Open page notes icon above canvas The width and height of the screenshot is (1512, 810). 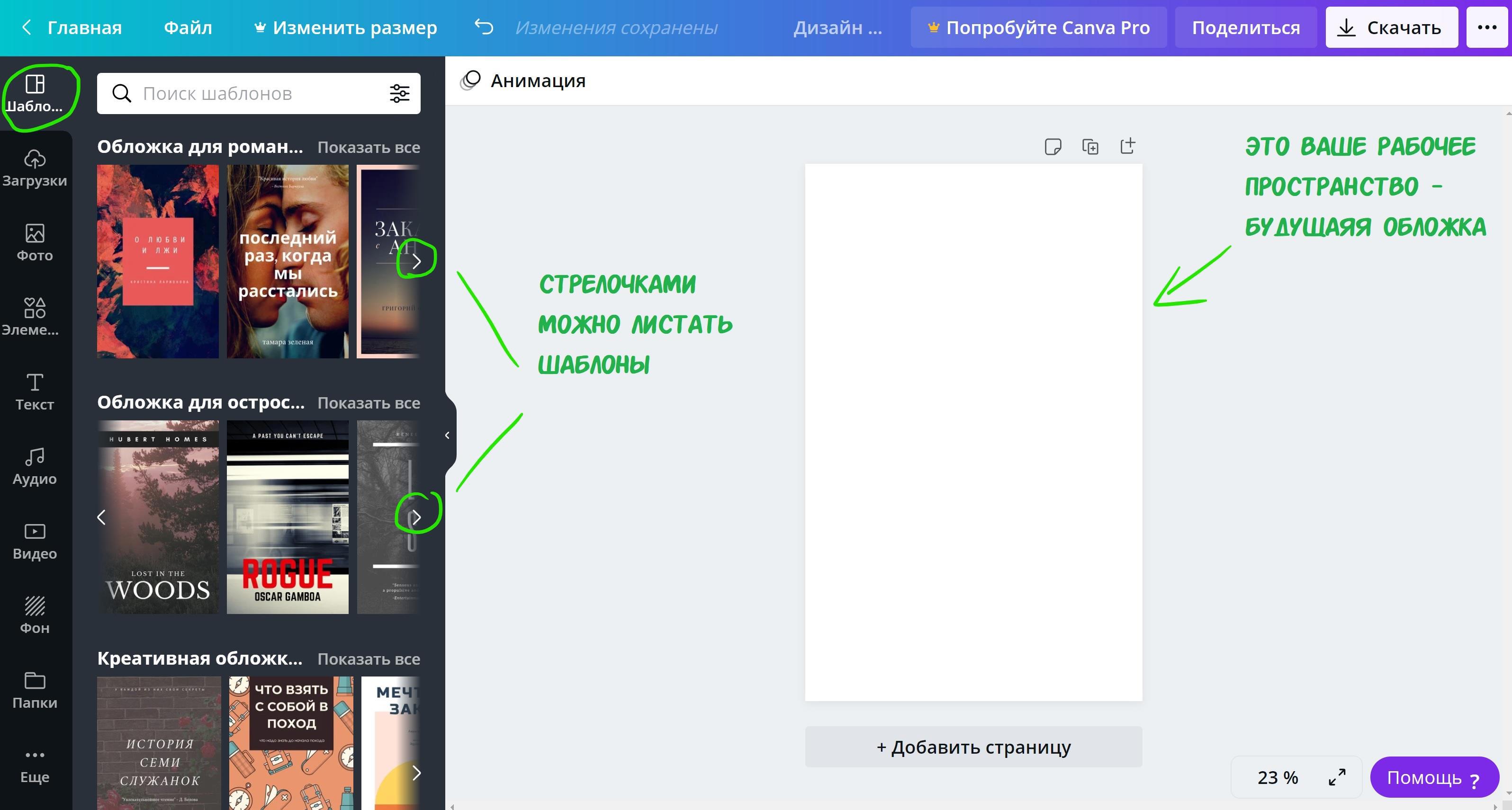(1053, 146)
